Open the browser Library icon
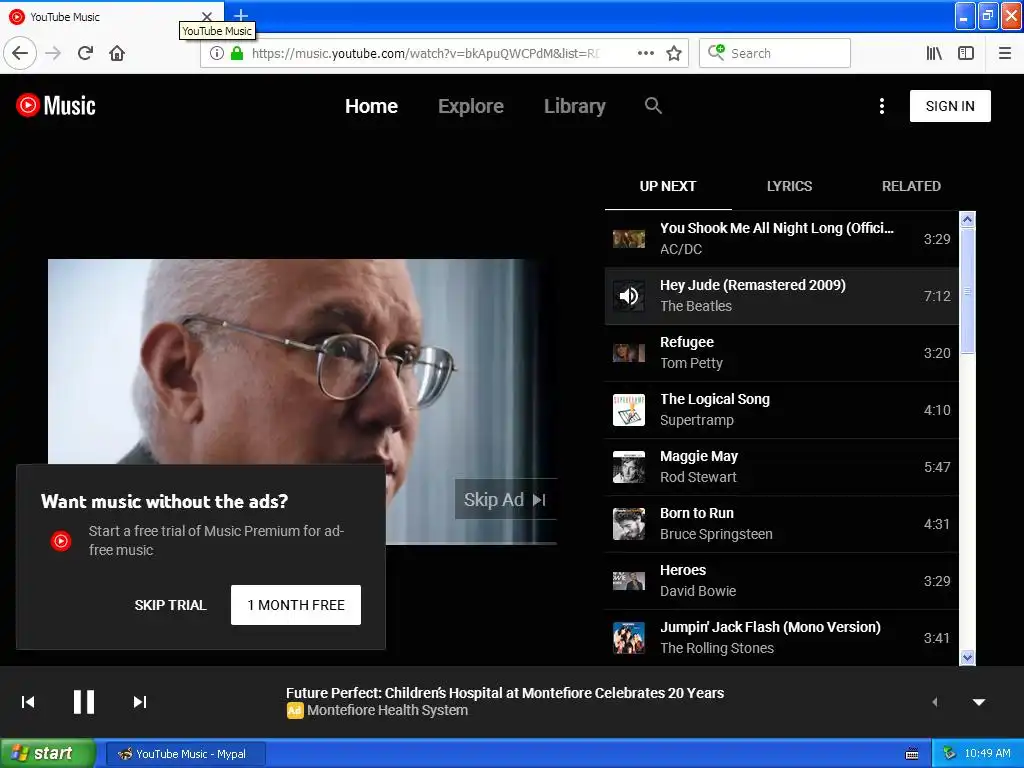This screenshot has width=1024, height=768. click(x=934, y=53)
